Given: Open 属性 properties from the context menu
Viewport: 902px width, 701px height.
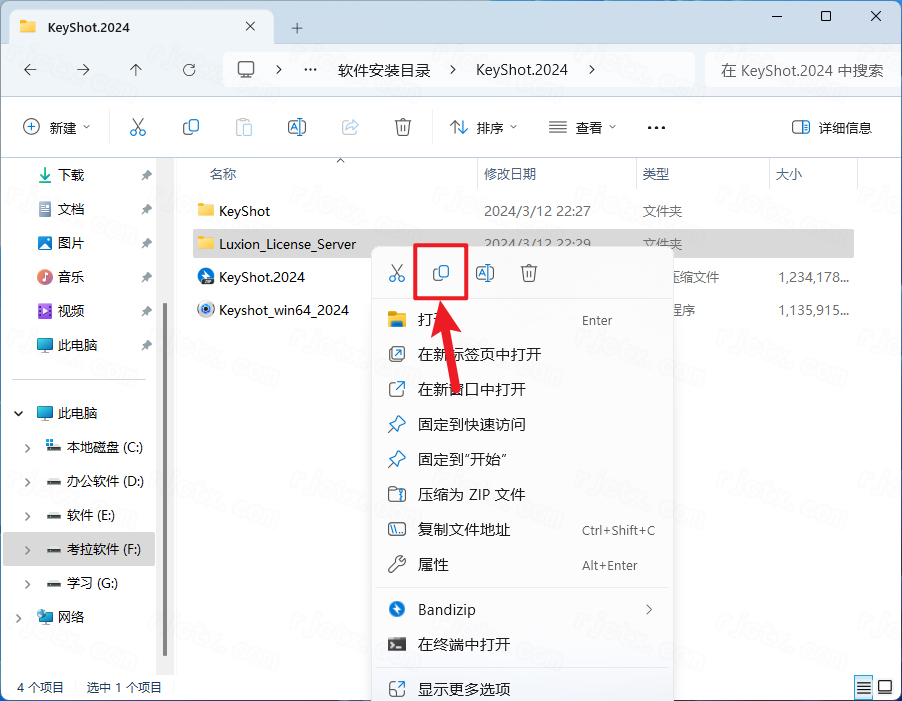Looking at the screenshot, I should click(522, 565).
